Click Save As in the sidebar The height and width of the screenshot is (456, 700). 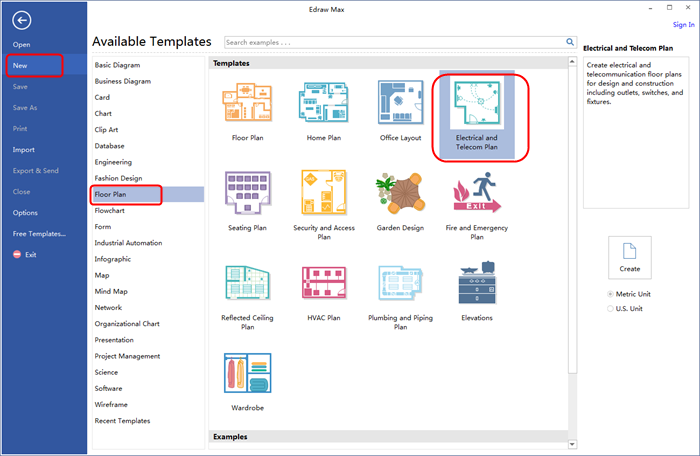(25, 108)
